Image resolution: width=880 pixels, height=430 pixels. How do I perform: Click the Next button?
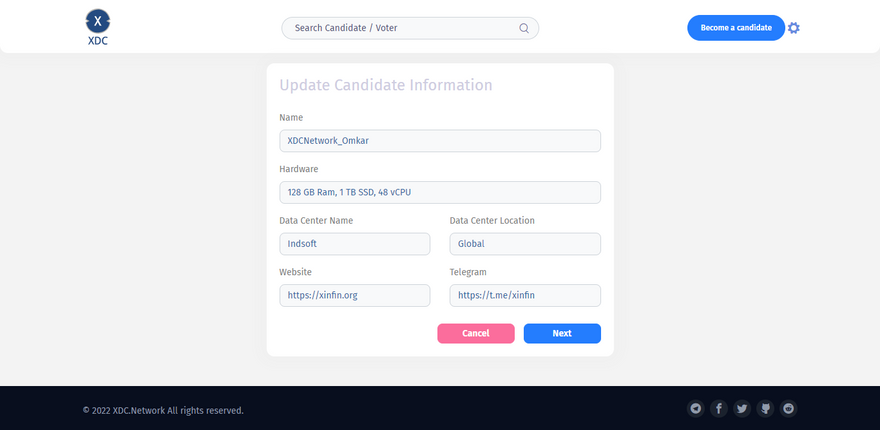562,333
